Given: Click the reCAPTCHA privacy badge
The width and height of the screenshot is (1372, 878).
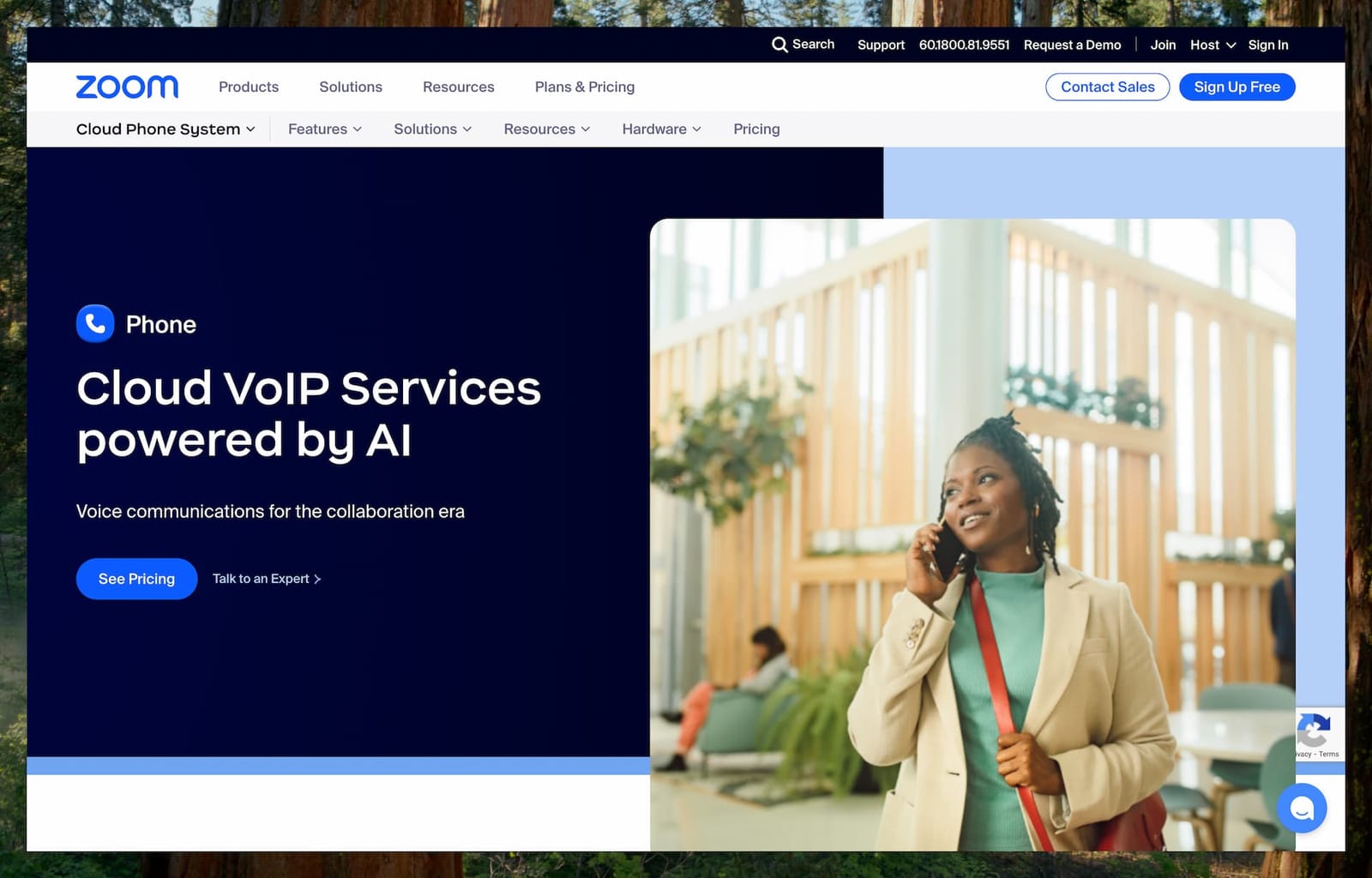Looking at the screenshot, I should (1315, 734).
